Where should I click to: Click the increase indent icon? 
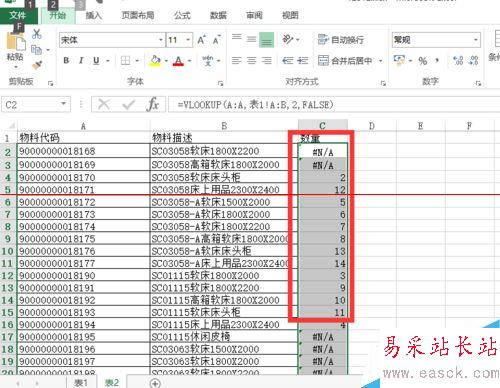(x=302, y=61)
